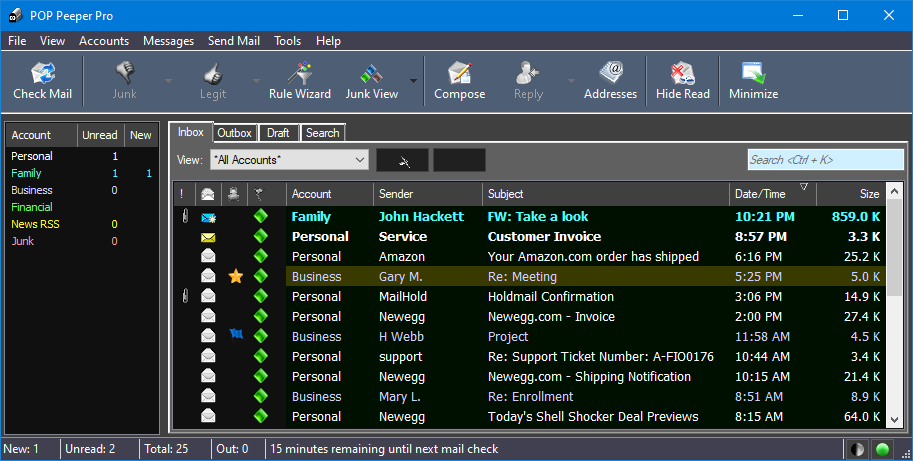
Task: Select the Inbox tab
Action: tap(191, 132)
